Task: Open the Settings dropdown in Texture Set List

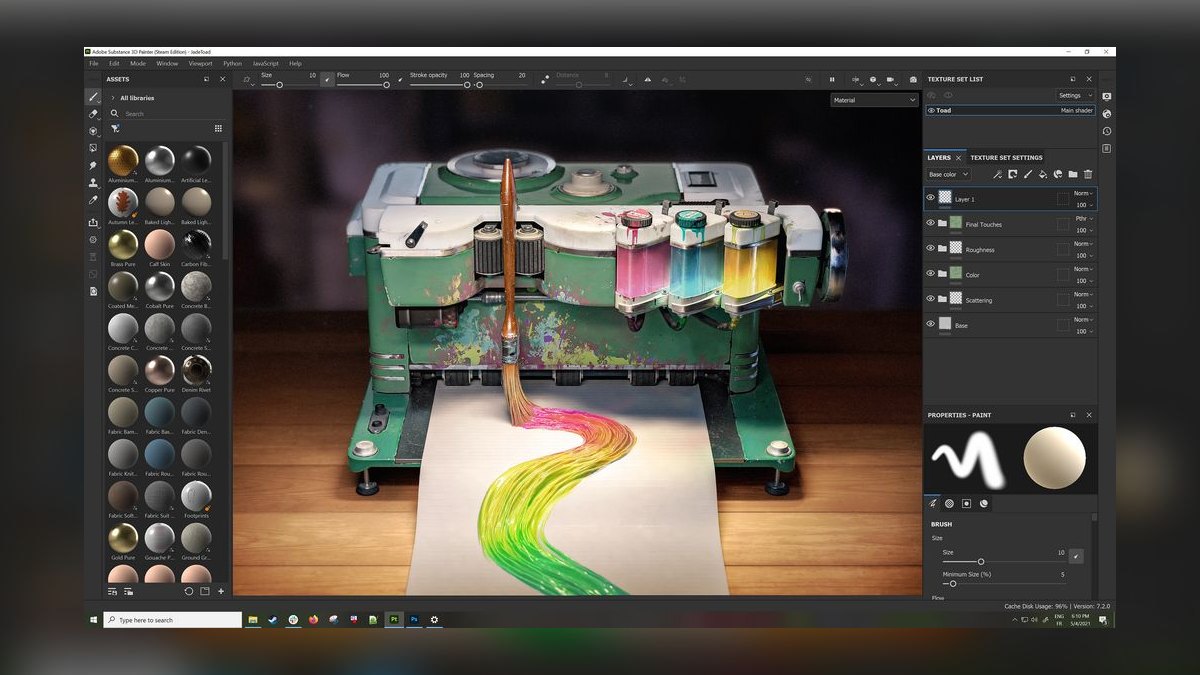Action: point(1076,95)
